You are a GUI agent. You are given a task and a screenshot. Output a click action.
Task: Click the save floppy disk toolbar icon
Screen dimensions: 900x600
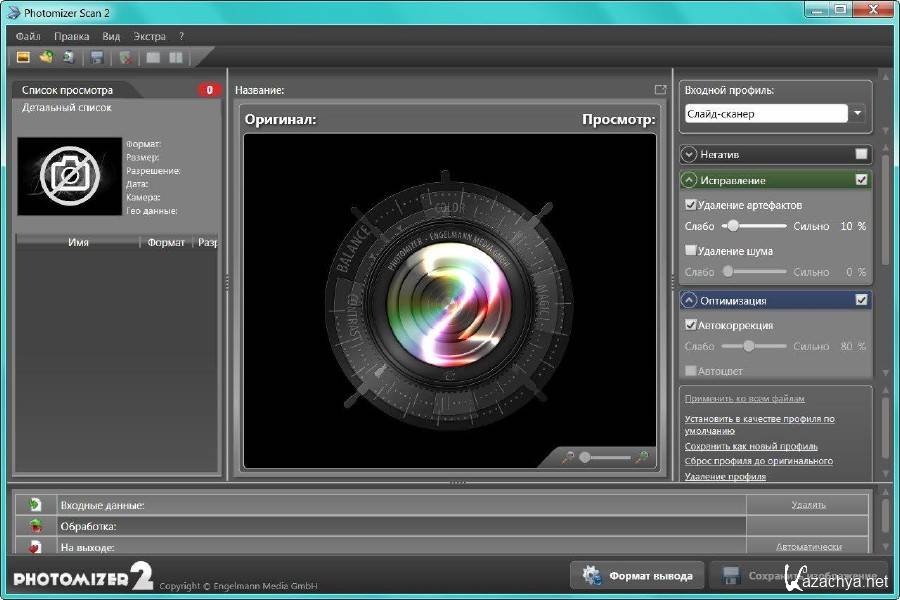(97, 57)
